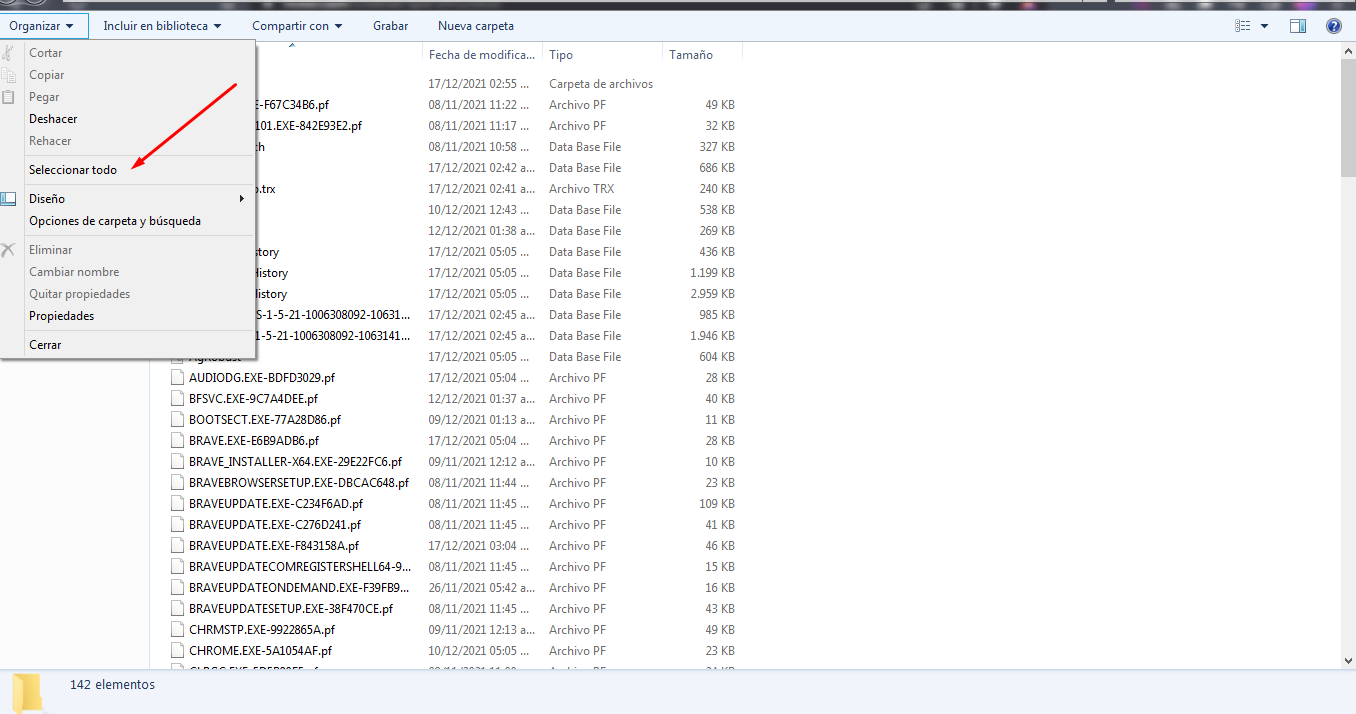Click the folder icon in the status bar
1356x714 pixels.
(27, 692)
